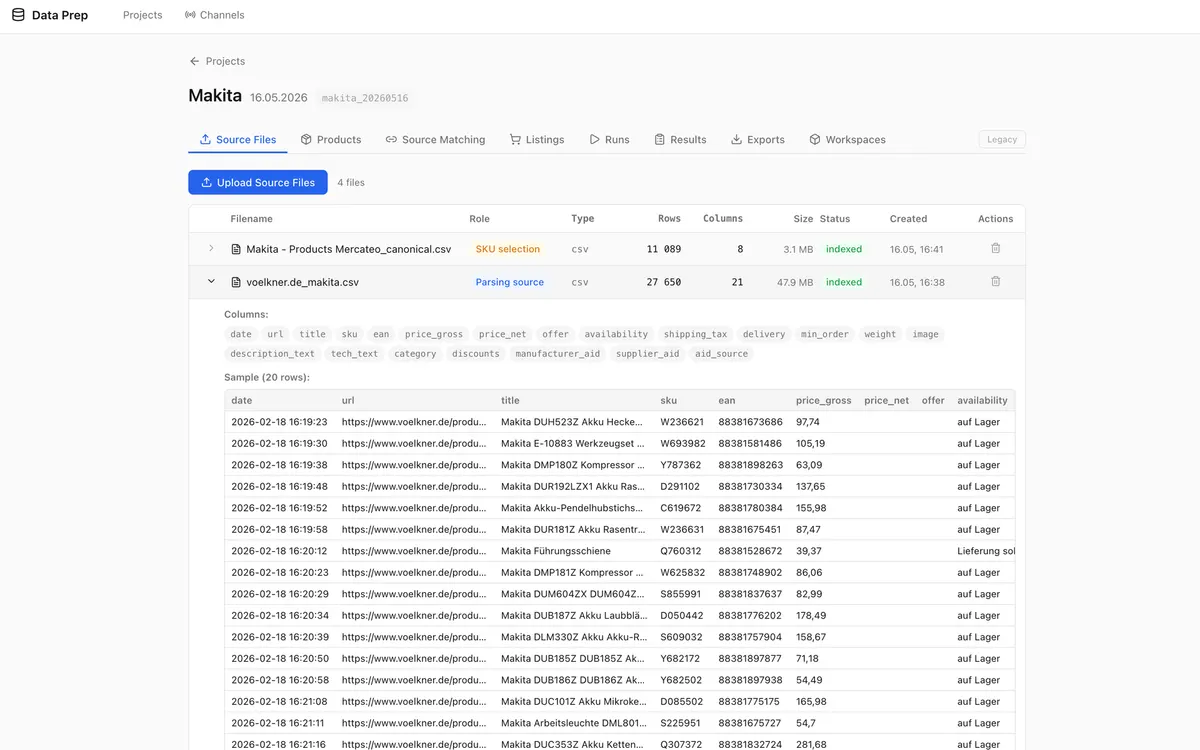Click the Parsing source role badge
The image size is (1200, 750).
pyautogui.click(x=509, y=282)
